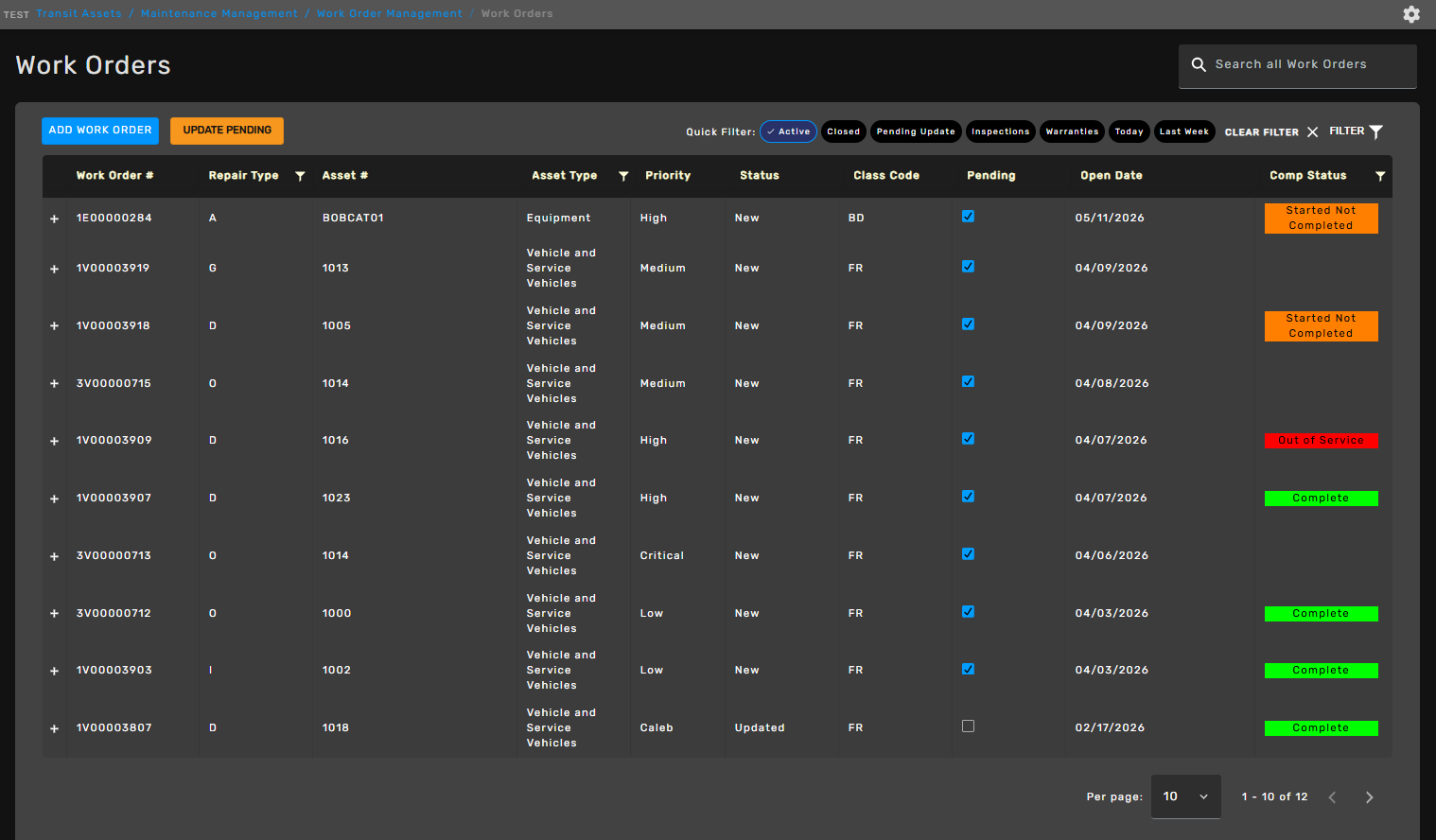This screenshot has width=1436, height=840.
Task: Uncheck Pending for work order 3V00000712
Action: coord(968,612)
